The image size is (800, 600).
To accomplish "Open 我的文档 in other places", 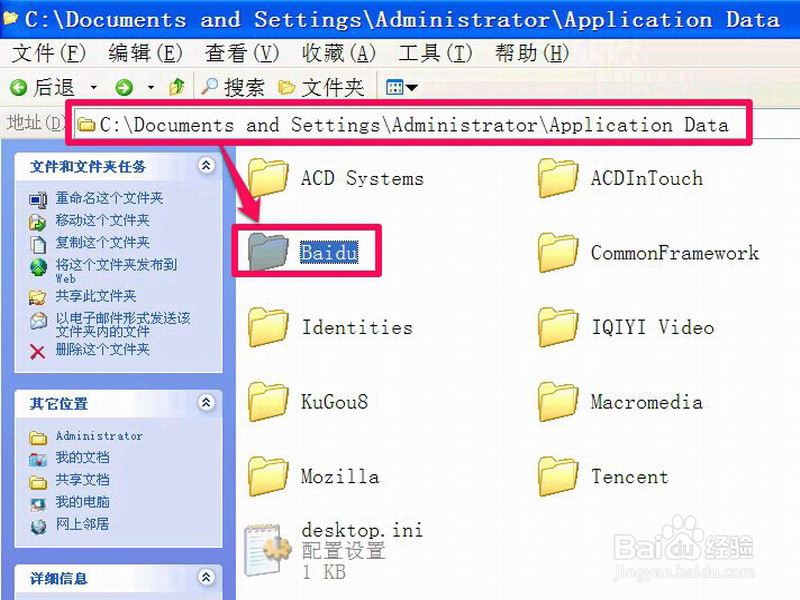I will click(83, 457).
